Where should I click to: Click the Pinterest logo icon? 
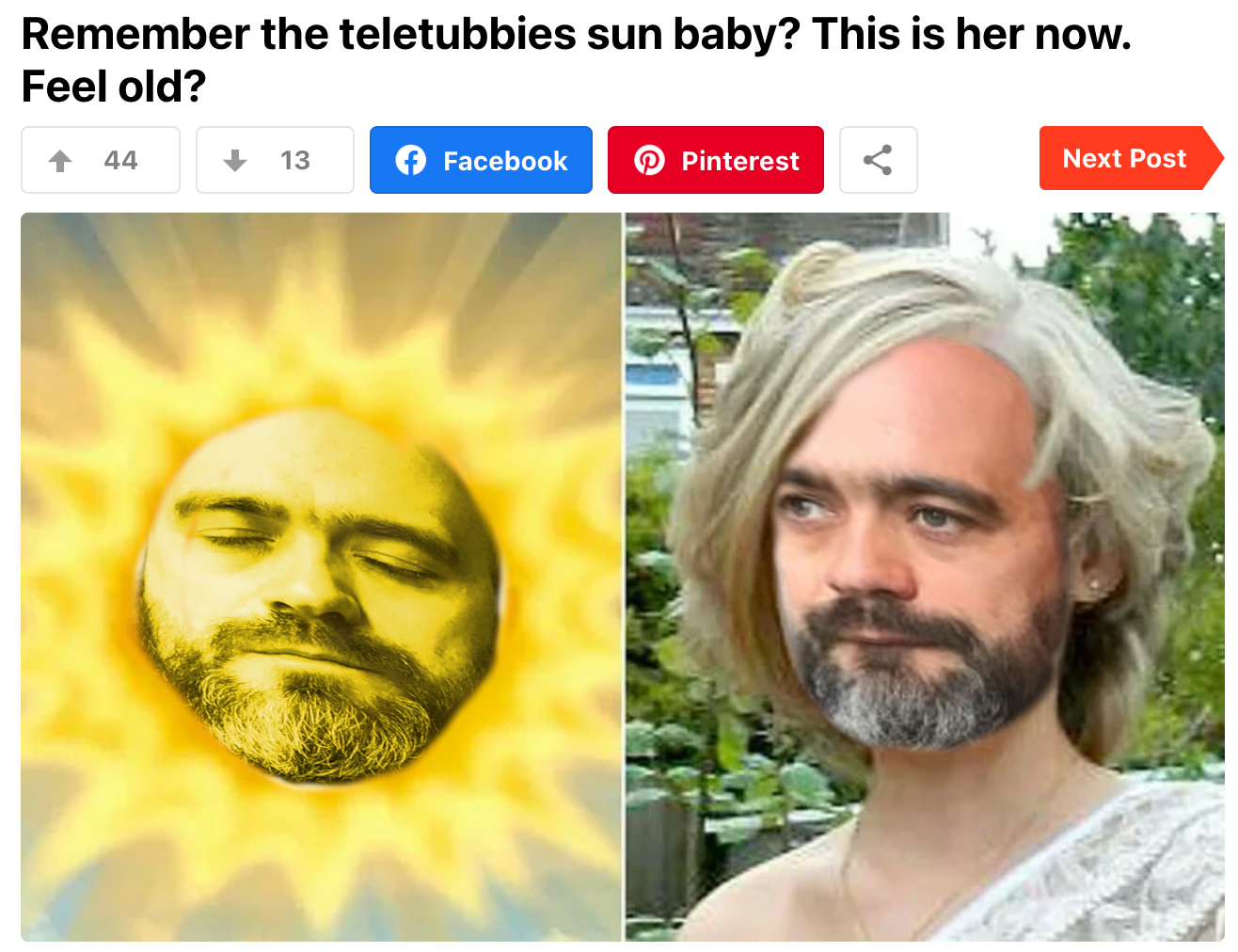pos(649,161)
